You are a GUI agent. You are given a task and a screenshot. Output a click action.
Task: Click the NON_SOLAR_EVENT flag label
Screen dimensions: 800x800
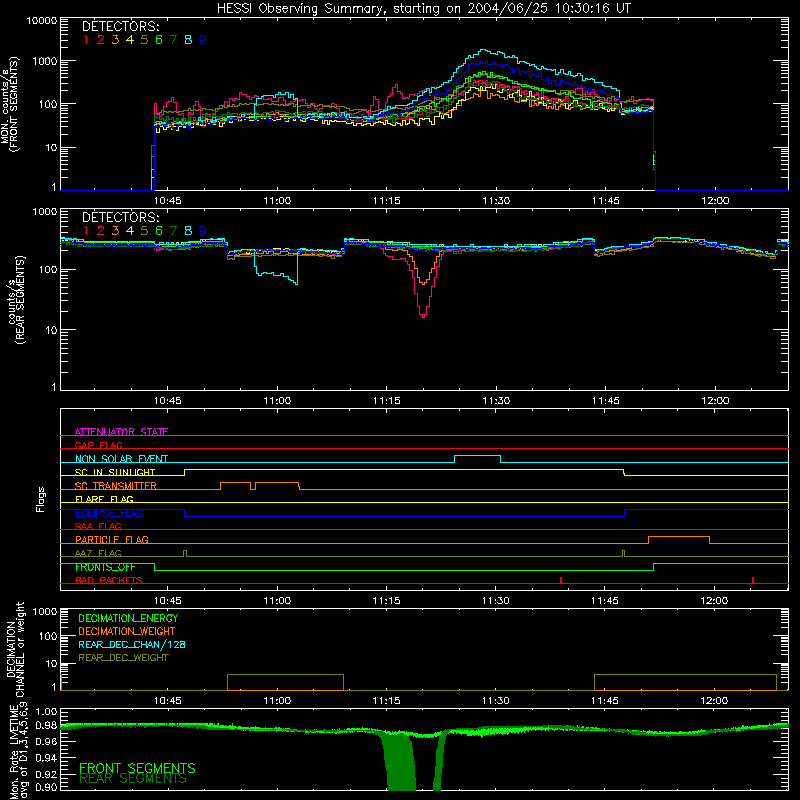121,459
